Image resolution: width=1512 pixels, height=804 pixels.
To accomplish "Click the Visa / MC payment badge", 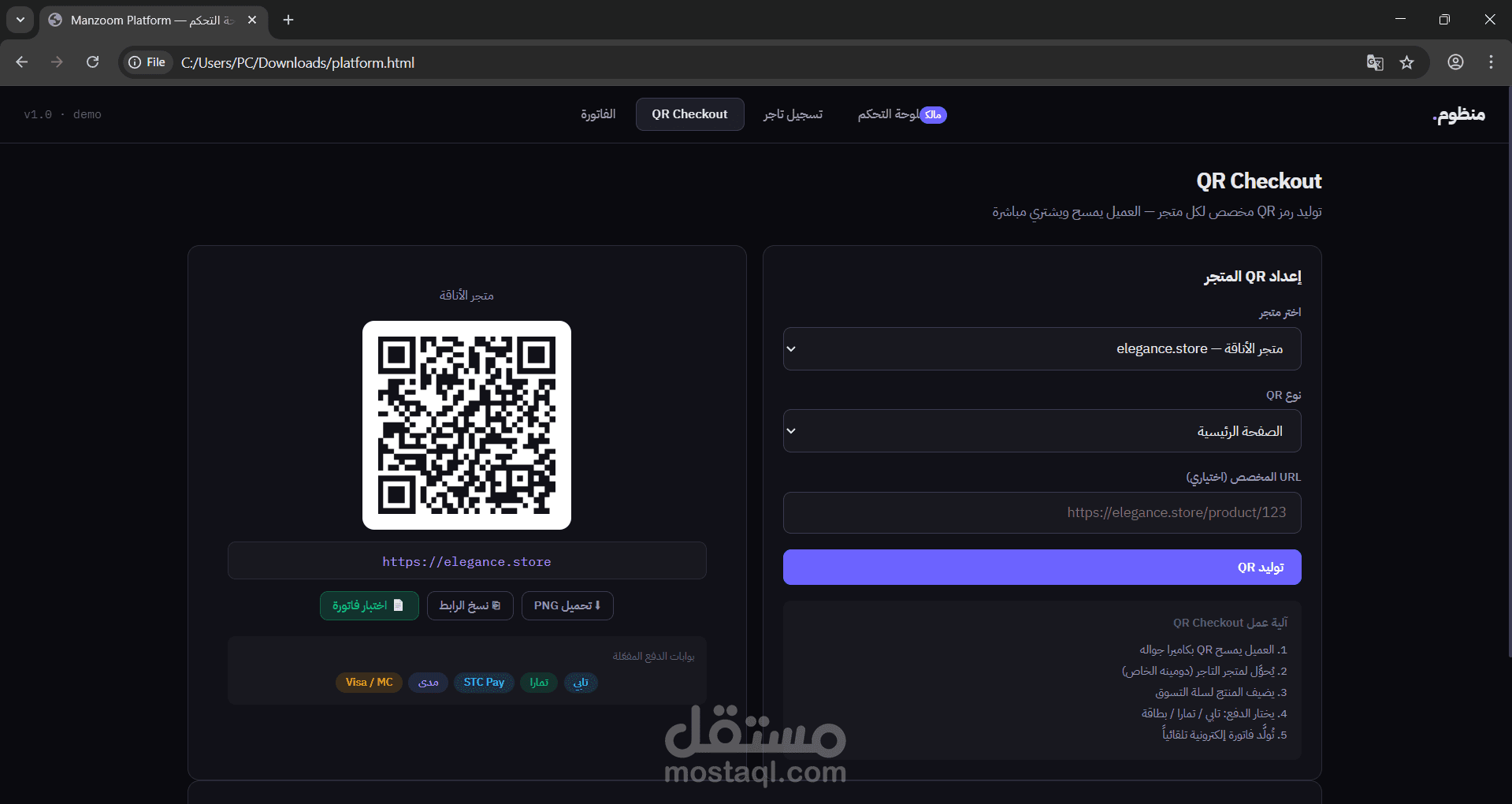I will point(369,683).
